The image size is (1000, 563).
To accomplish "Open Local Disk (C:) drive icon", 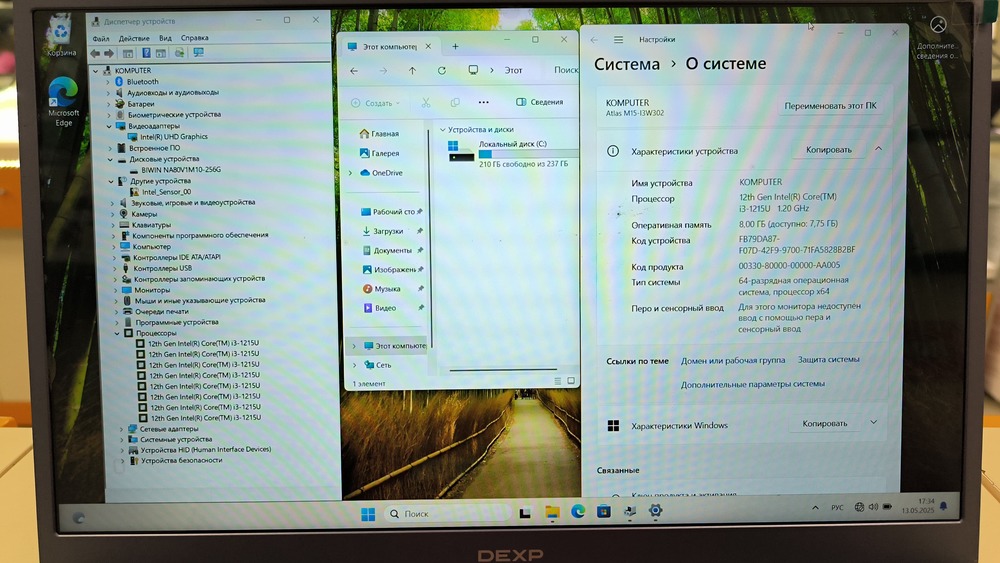I will point(460,152).
